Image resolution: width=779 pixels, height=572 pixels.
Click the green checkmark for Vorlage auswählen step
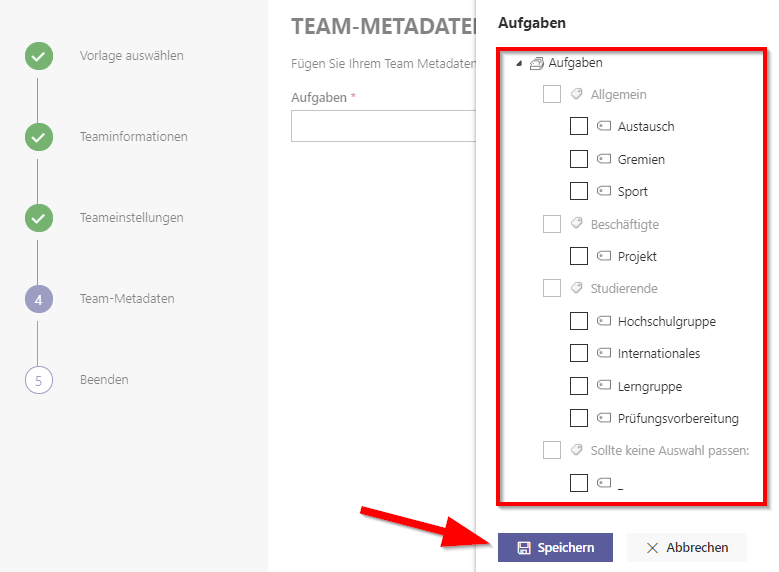(x=39, y=56)
